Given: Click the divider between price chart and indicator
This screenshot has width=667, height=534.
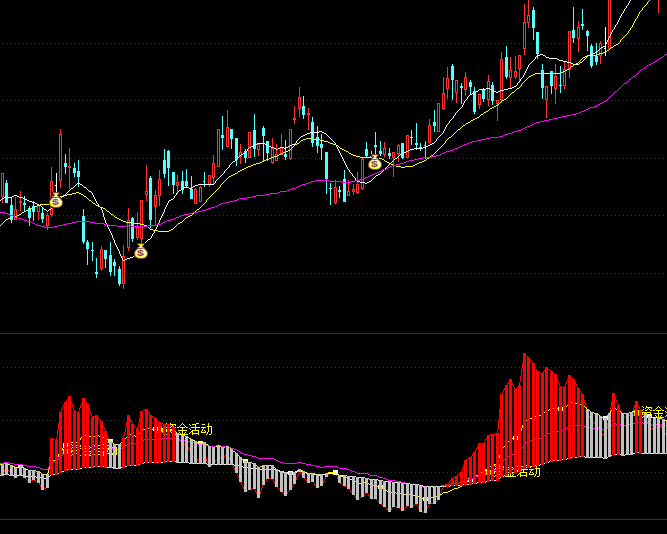Looking at the screenshot, I should [333, 333].
